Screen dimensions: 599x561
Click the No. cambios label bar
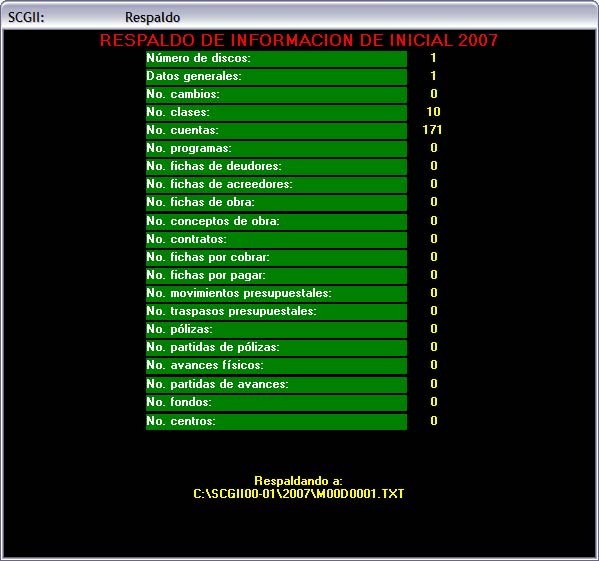276,94
